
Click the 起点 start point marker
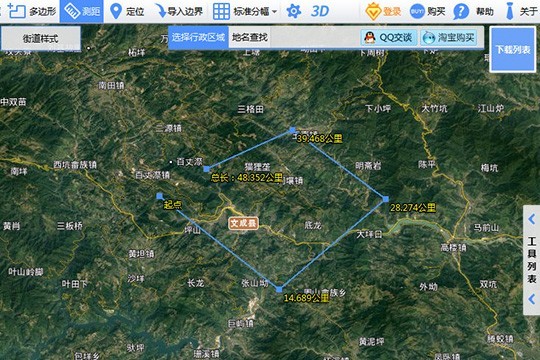tap(159, 196)
